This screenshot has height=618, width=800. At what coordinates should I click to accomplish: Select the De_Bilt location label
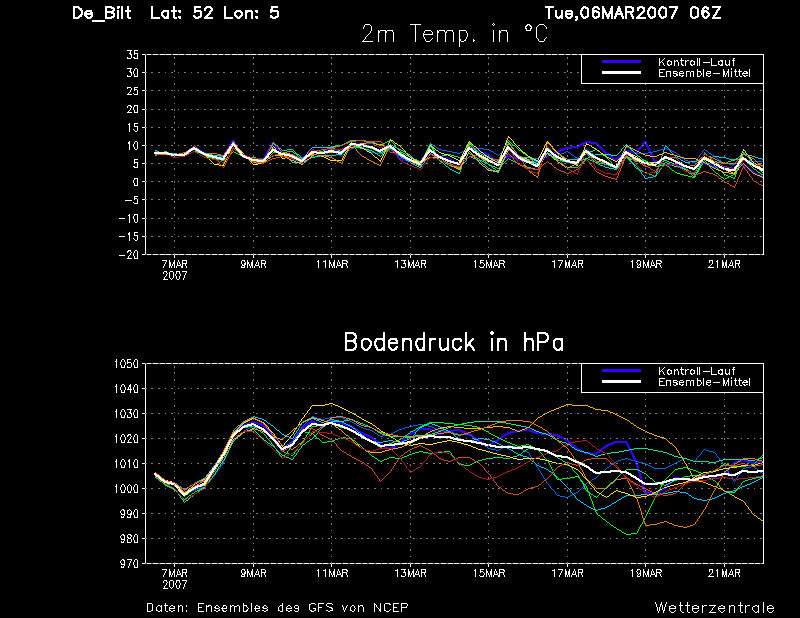point(104,13)
